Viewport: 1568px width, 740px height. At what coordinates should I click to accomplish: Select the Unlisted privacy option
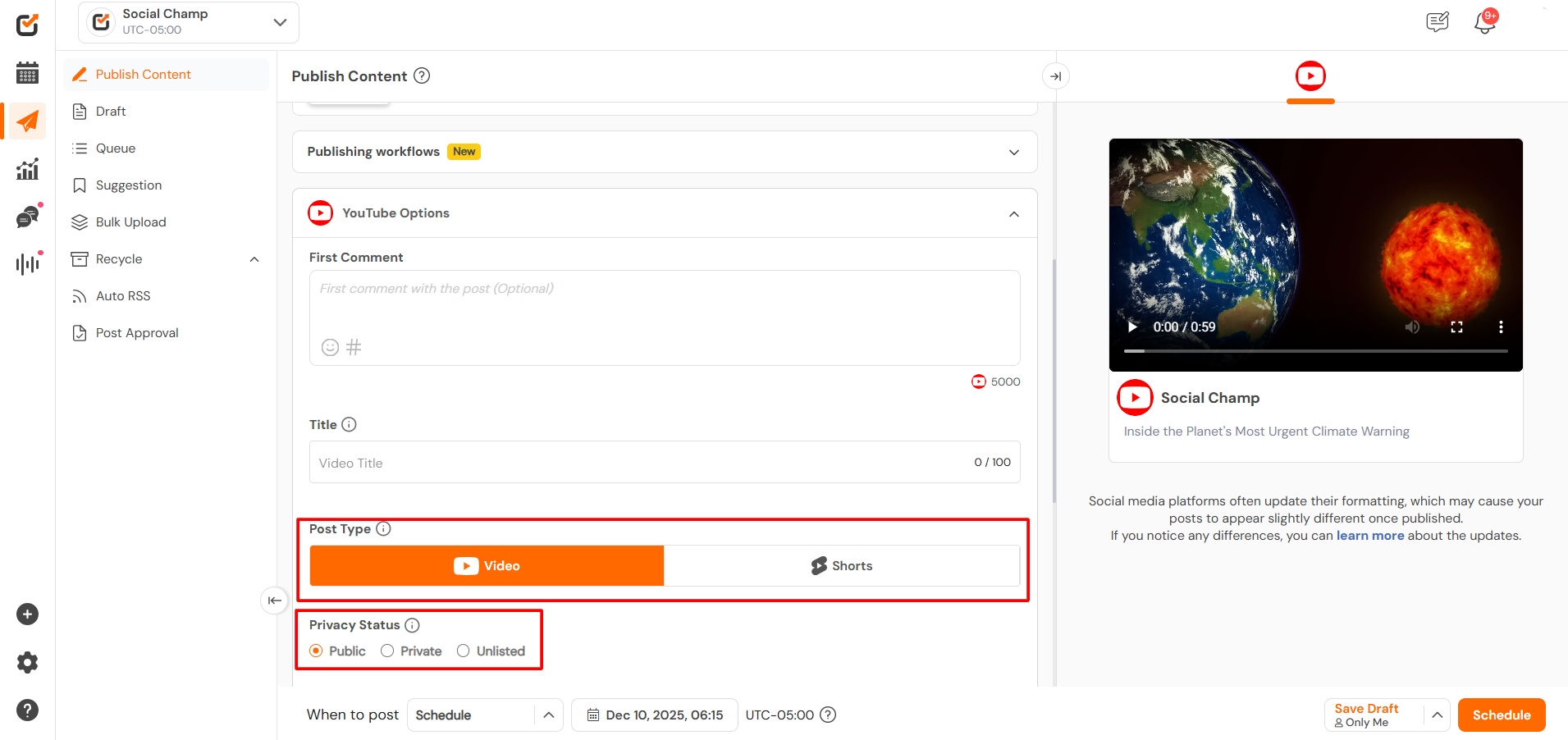(464, 651)
